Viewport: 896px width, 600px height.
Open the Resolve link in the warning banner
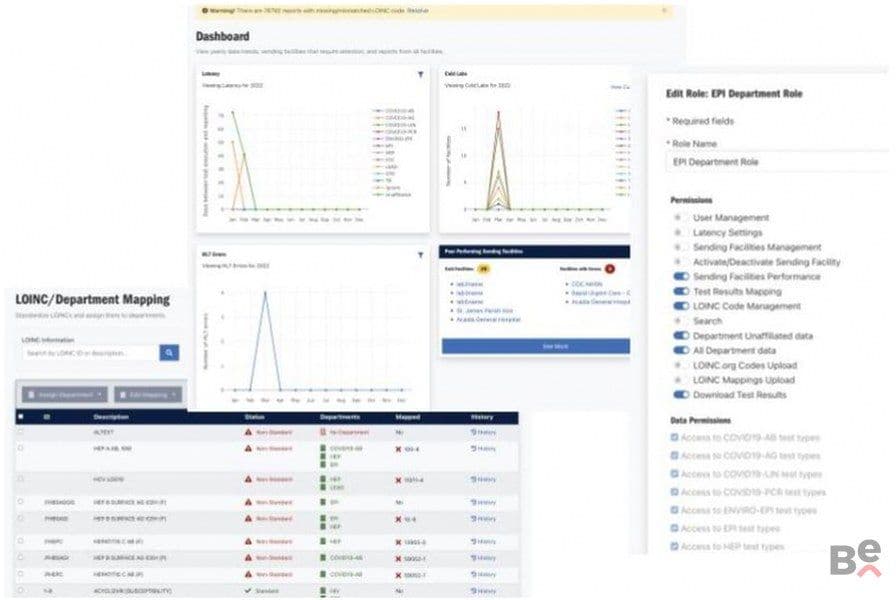pos(418,10)
